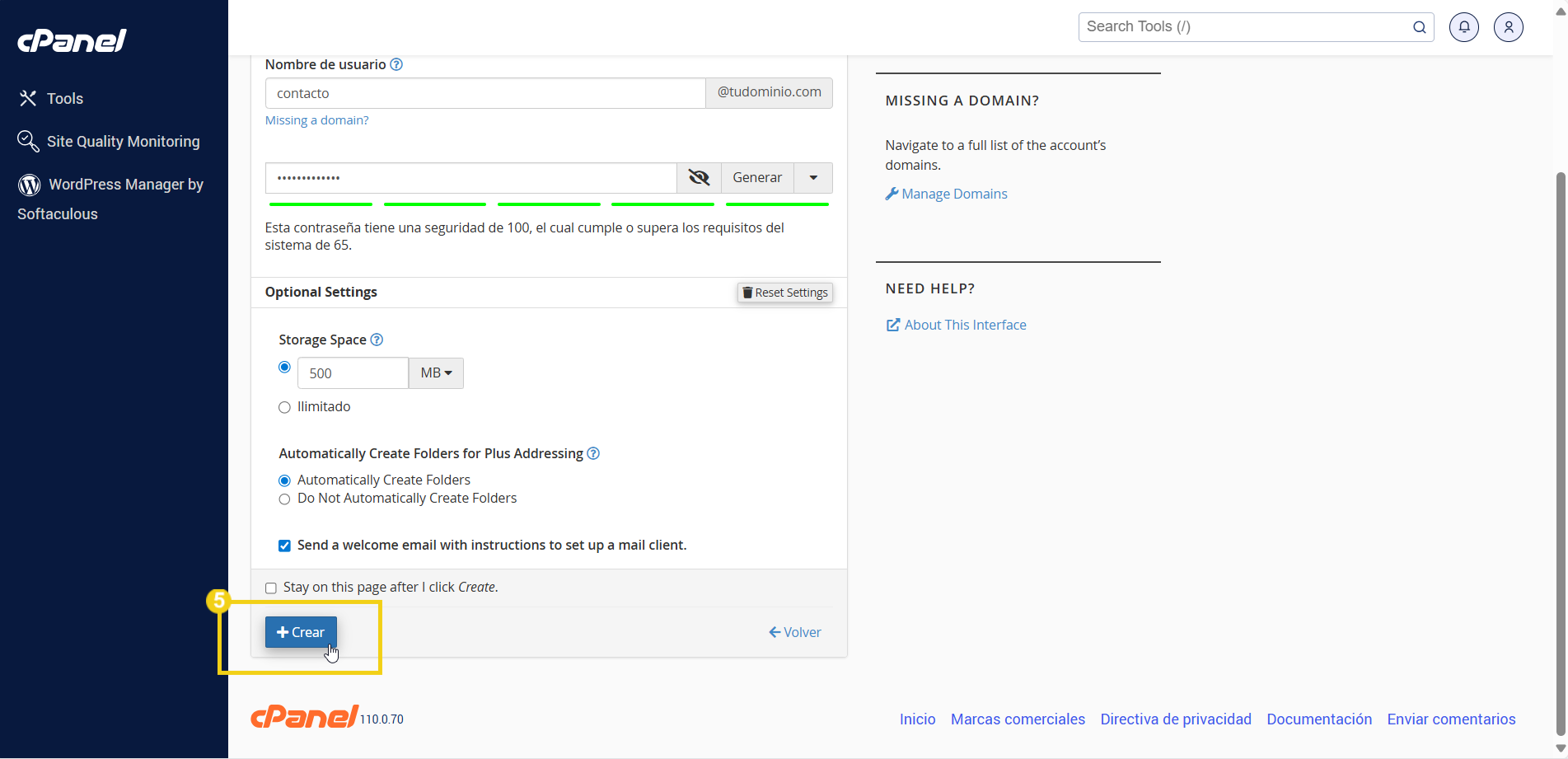
Task: Click the username help question icon
Action: click(396, 64)
